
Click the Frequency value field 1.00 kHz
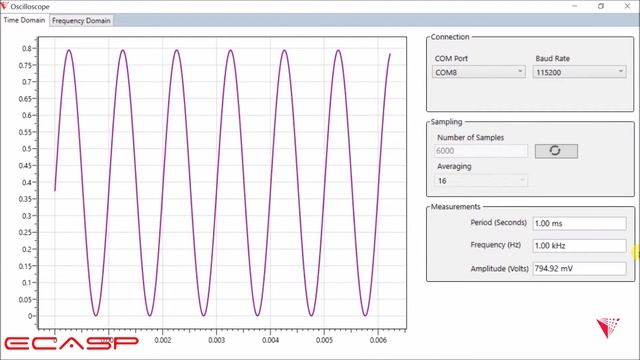[x=579, y=245]
